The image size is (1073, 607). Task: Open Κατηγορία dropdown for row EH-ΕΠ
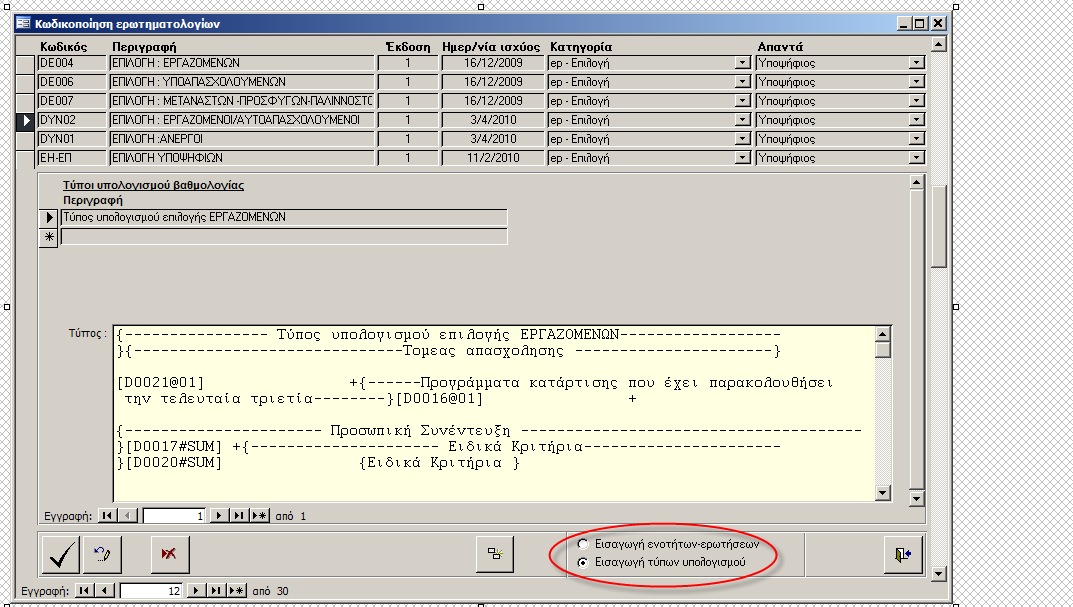click(x=742, y=158)
